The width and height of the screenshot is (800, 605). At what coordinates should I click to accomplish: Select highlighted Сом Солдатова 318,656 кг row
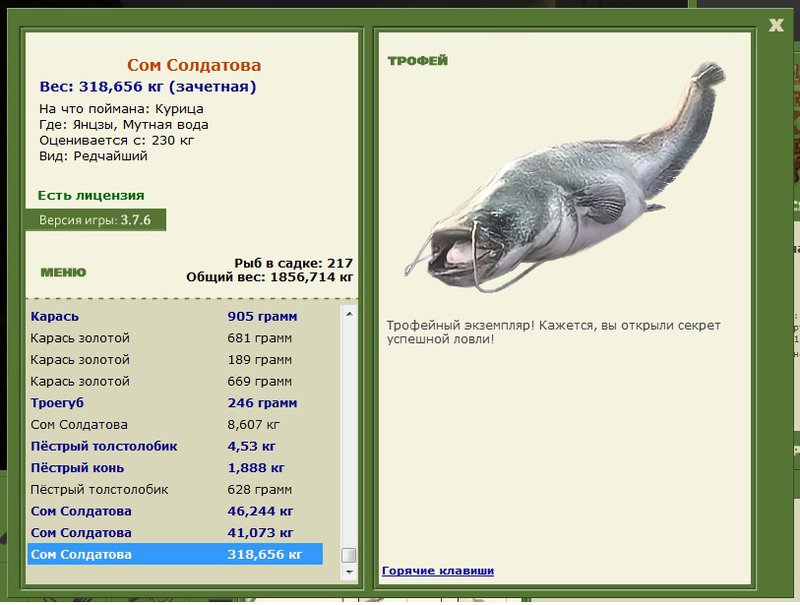[x=175, y=554]
